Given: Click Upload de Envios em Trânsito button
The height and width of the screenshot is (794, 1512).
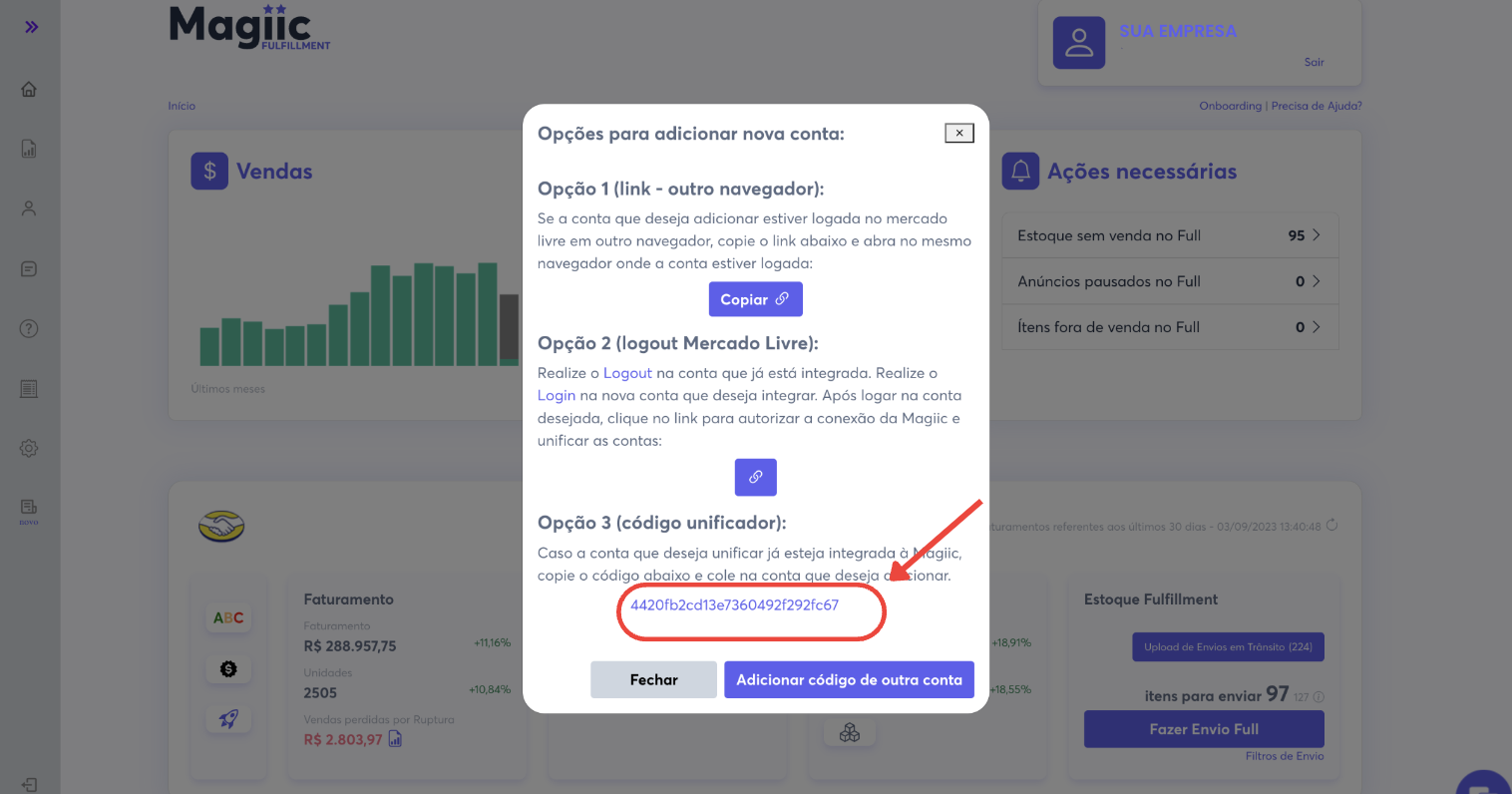Looking at the screenshot, I should pos(1228,646).
